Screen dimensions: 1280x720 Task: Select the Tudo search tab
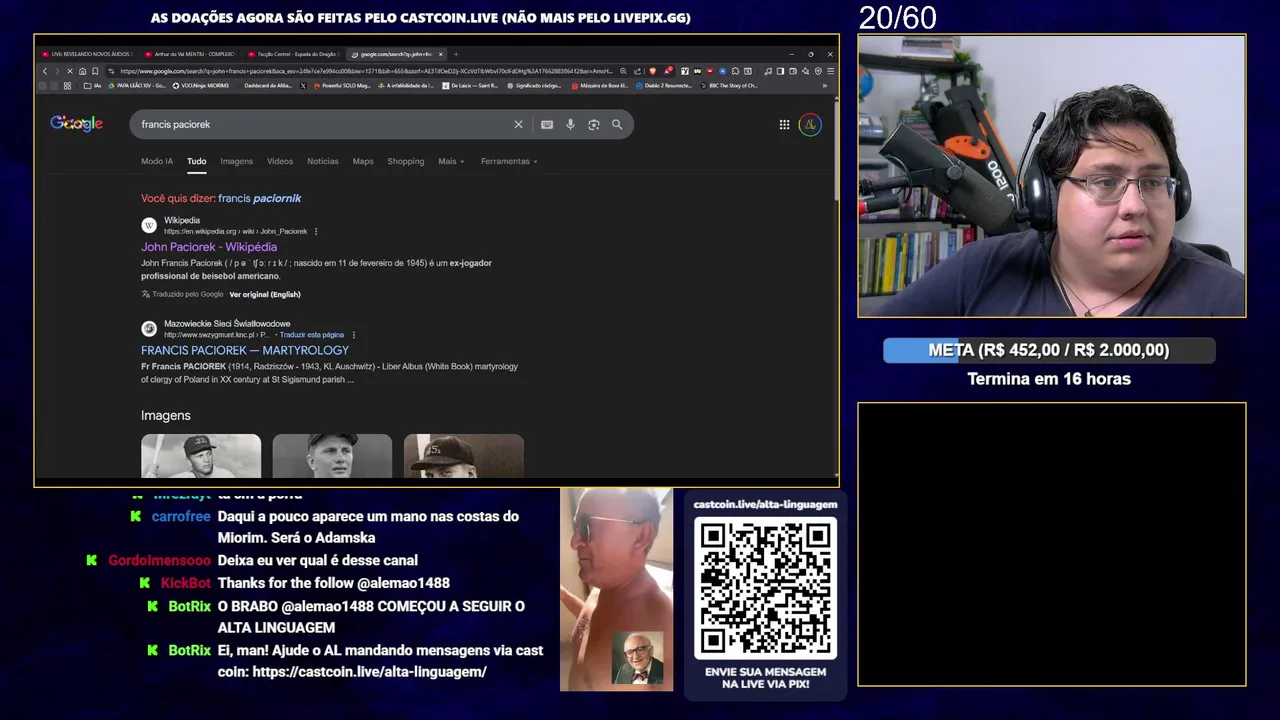pyautogui.click(x=196, y=161)
